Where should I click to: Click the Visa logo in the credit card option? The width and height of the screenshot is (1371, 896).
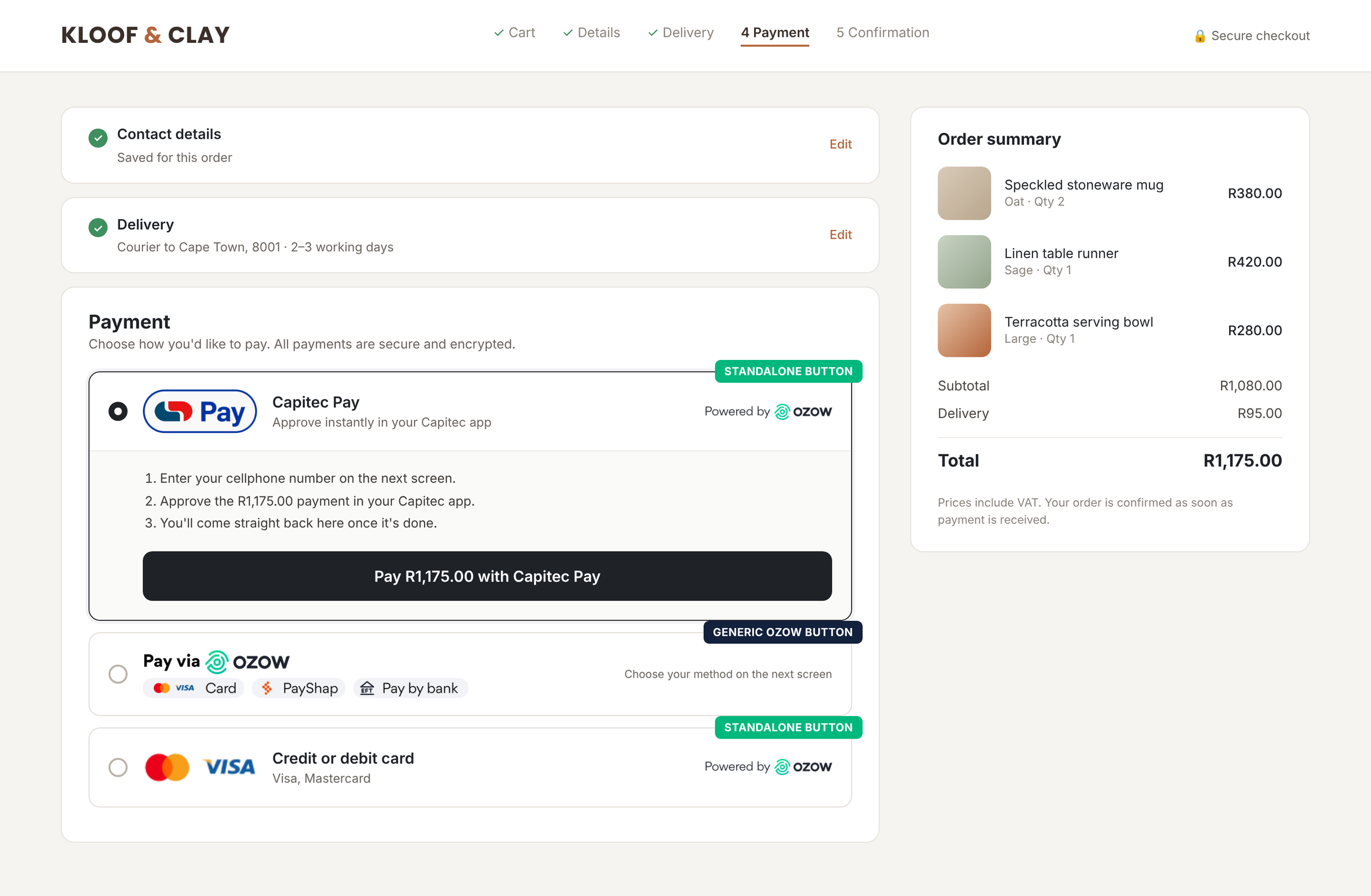pyautogui.click(x=229, y=767)
